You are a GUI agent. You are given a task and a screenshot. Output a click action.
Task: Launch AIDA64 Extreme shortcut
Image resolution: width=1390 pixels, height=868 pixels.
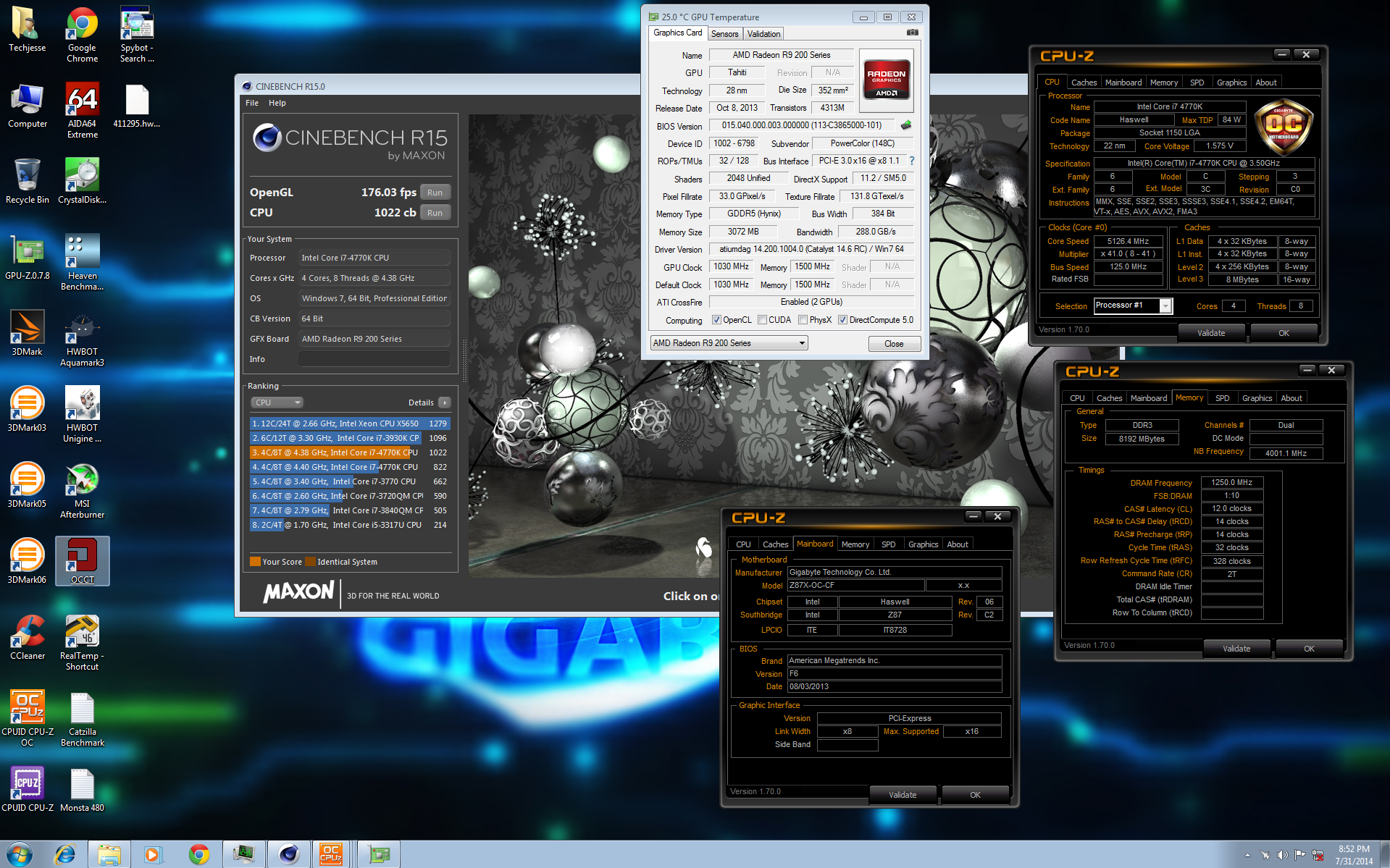(82, 111)
